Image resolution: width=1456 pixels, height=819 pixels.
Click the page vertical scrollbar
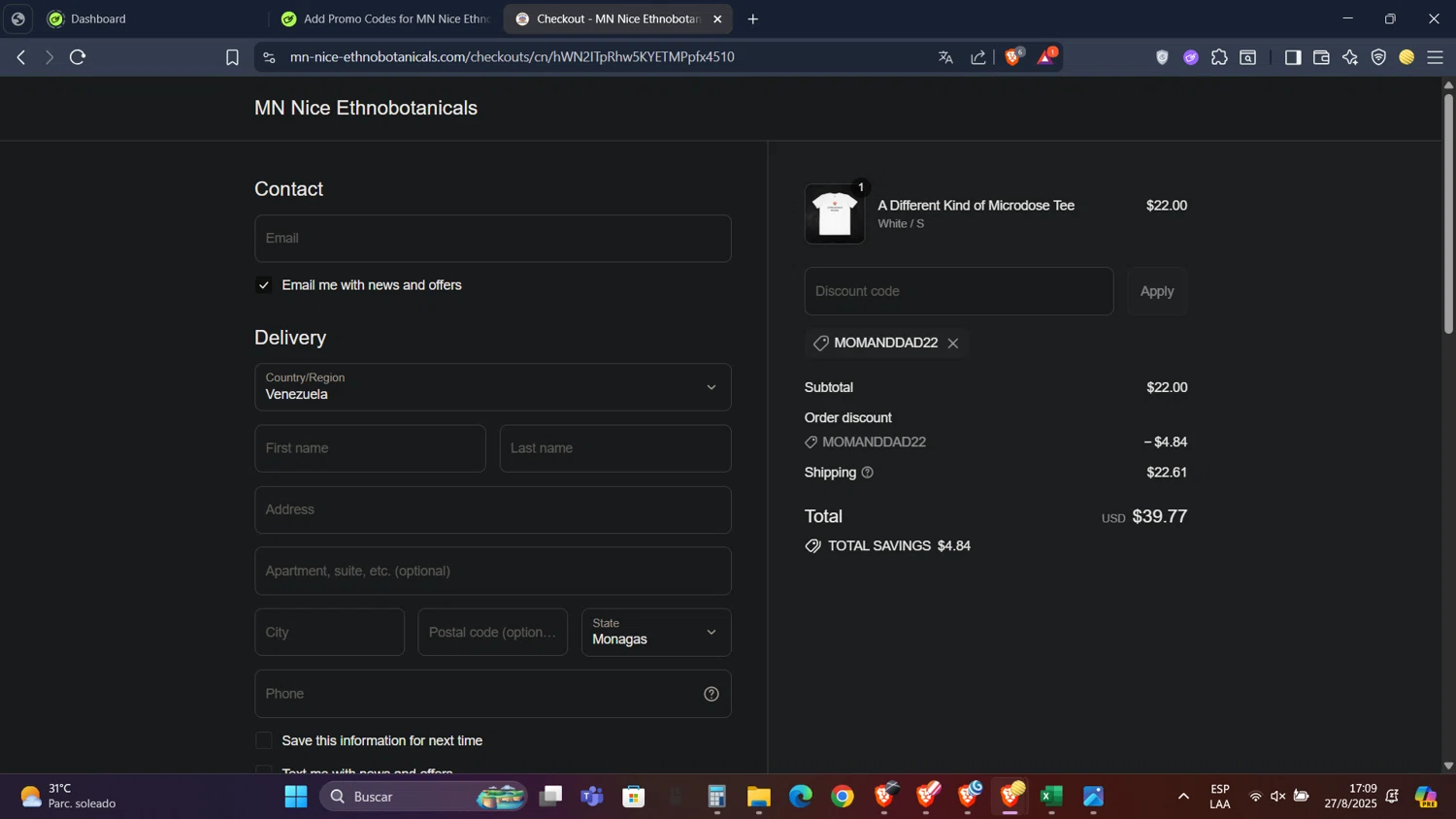click(x=1448, y=213)
